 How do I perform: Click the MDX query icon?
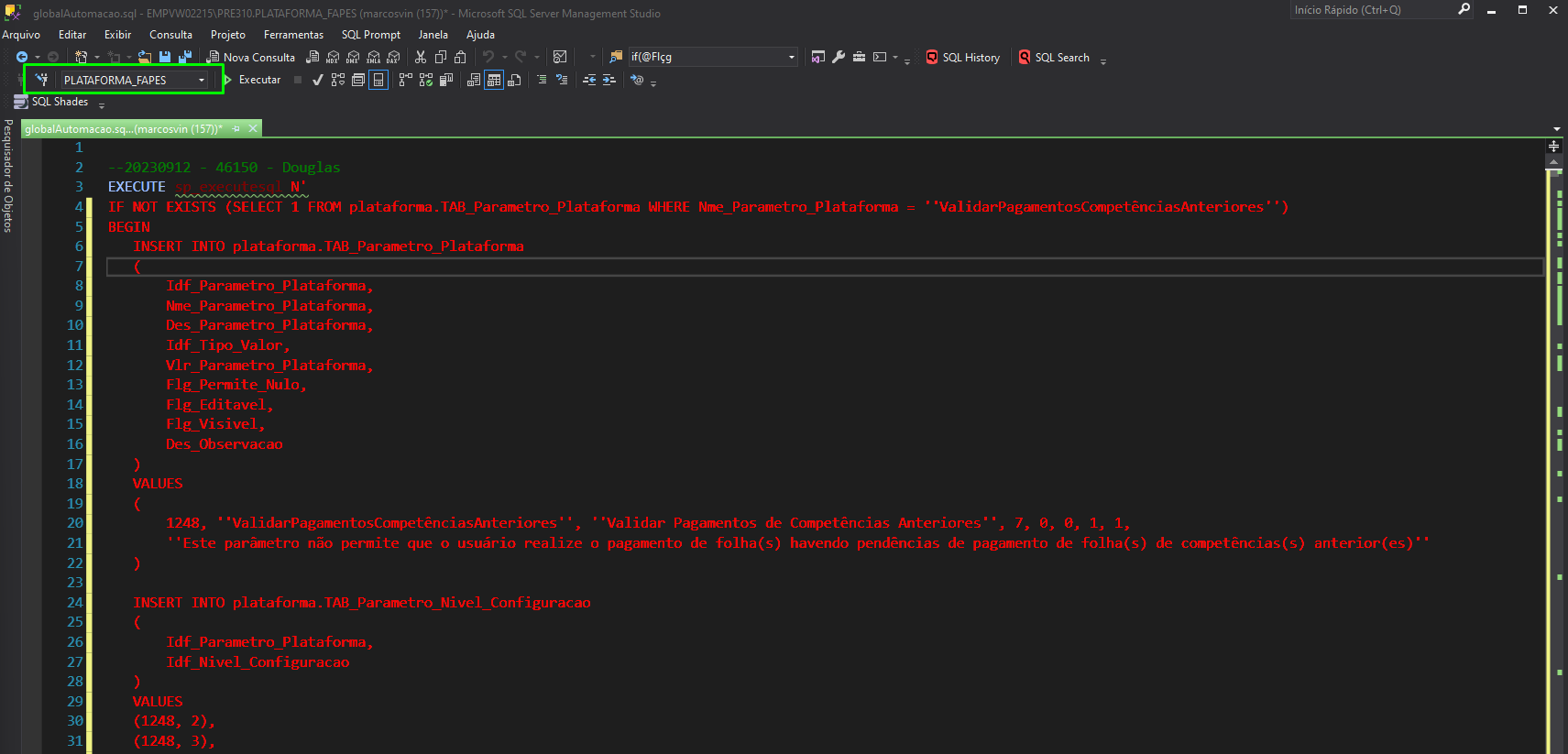point(333,57)
